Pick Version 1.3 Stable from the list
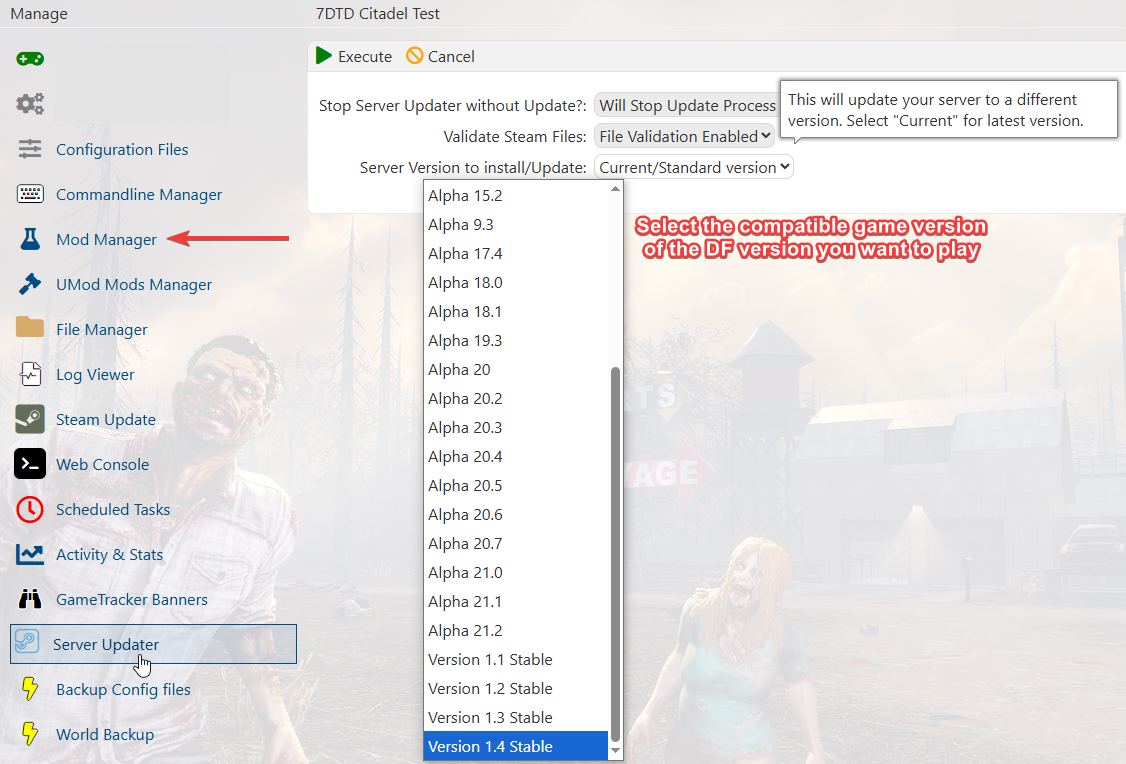This screenshot has height=764, width=1126. (x=516, y=717)
